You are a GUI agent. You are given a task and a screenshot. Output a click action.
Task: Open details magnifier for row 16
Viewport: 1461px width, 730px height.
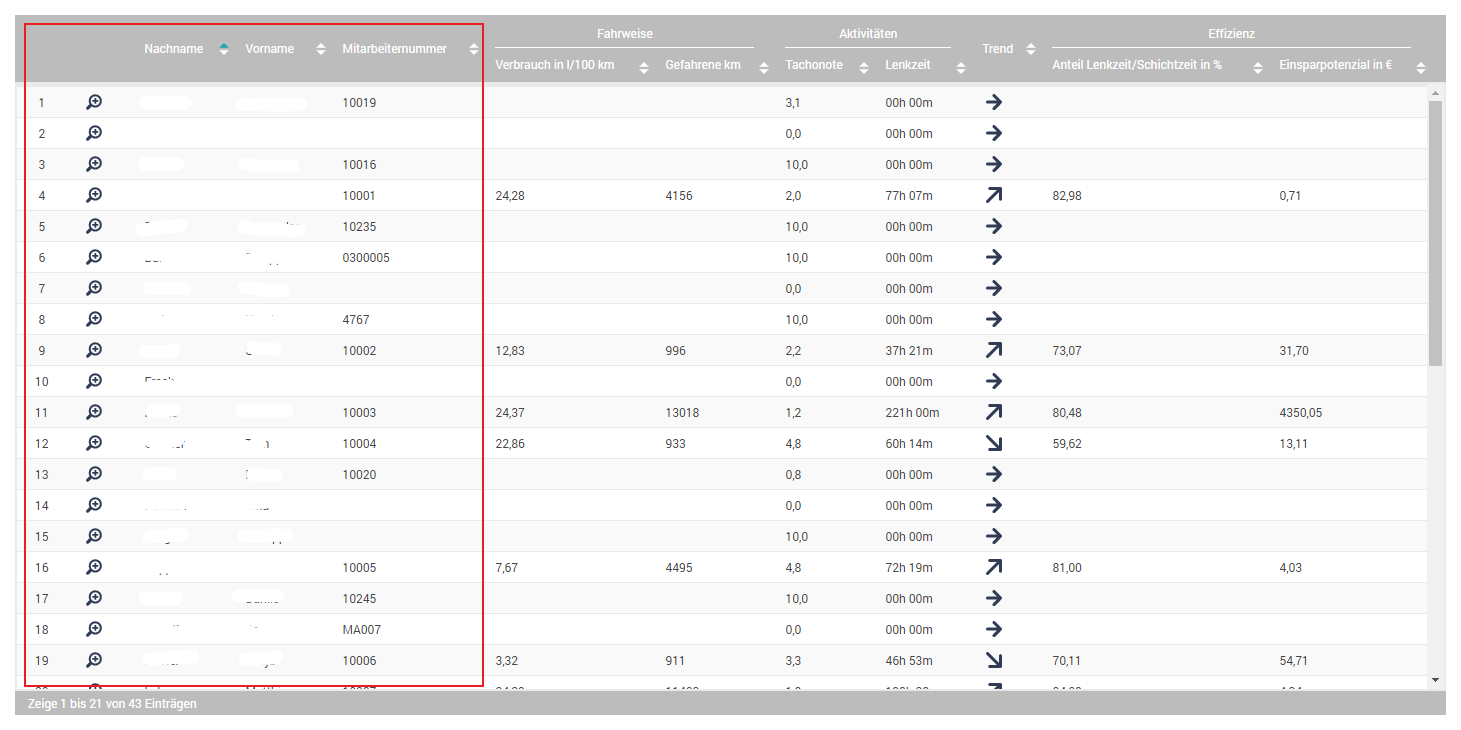coord(94,567)
